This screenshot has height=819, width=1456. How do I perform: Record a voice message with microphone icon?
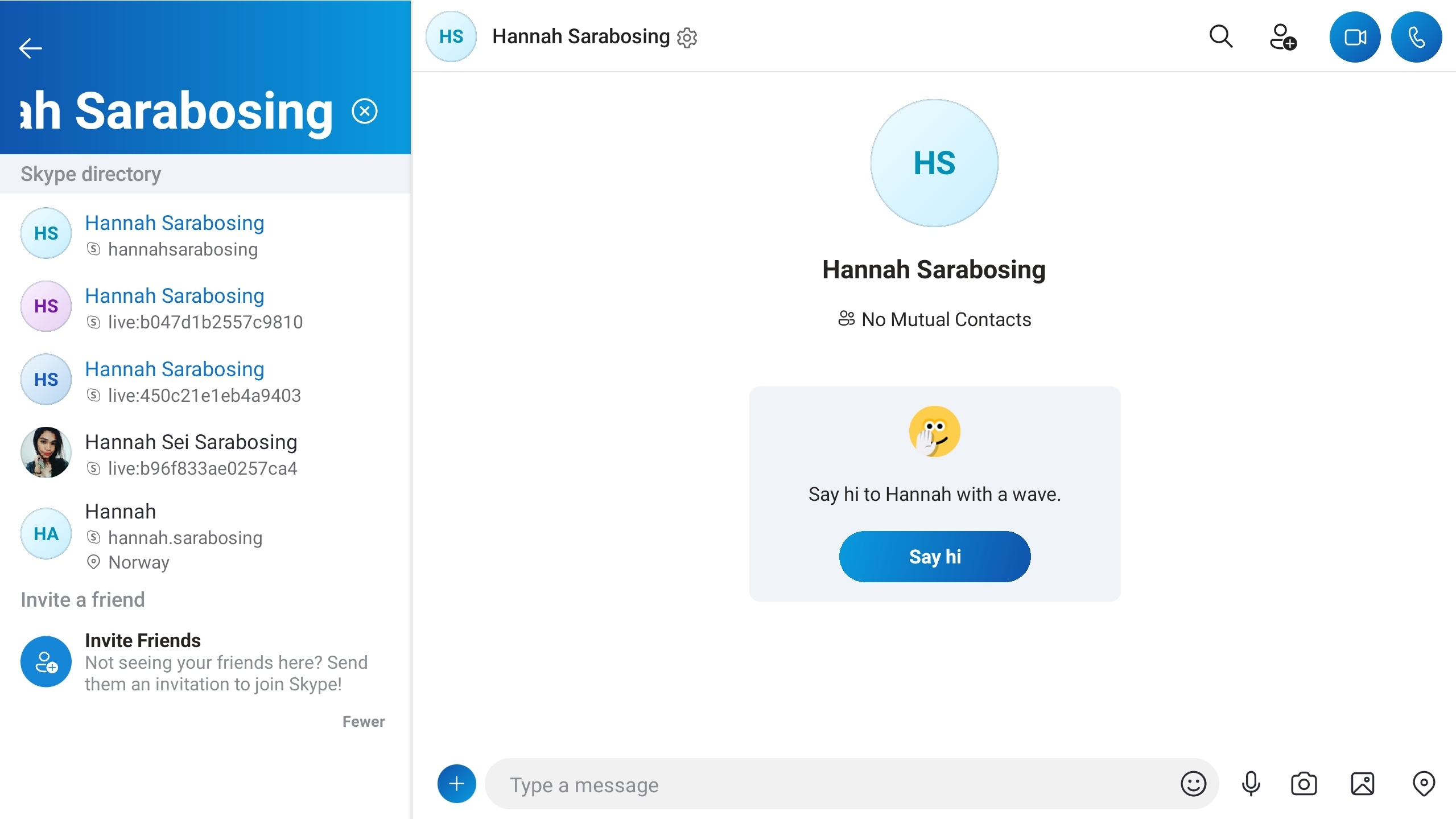click(x=1251, y=784)
